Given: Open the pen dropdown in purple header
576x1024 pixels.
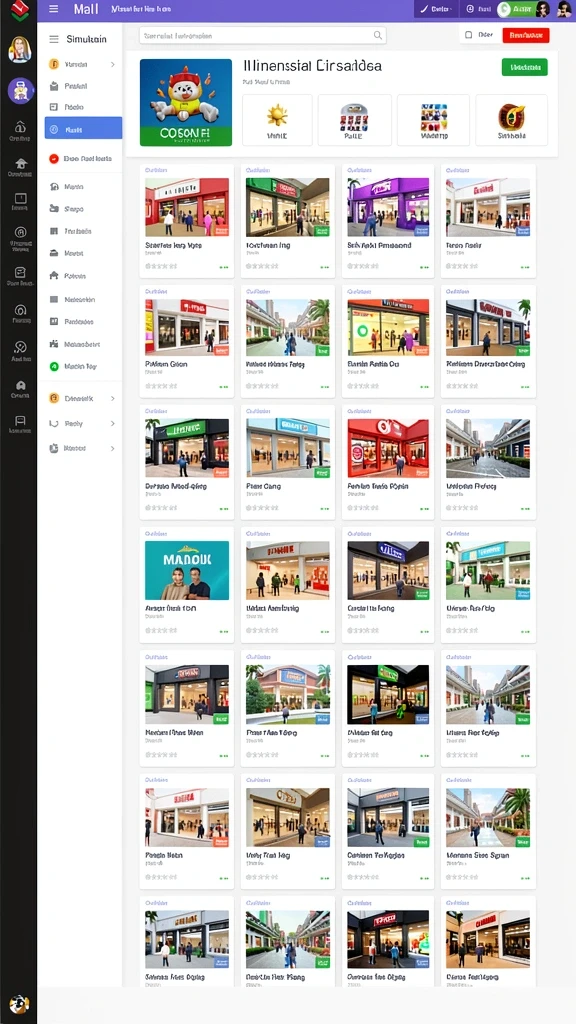Looking at the screenshot, I should pyautogui.click(x=436, y=9).
